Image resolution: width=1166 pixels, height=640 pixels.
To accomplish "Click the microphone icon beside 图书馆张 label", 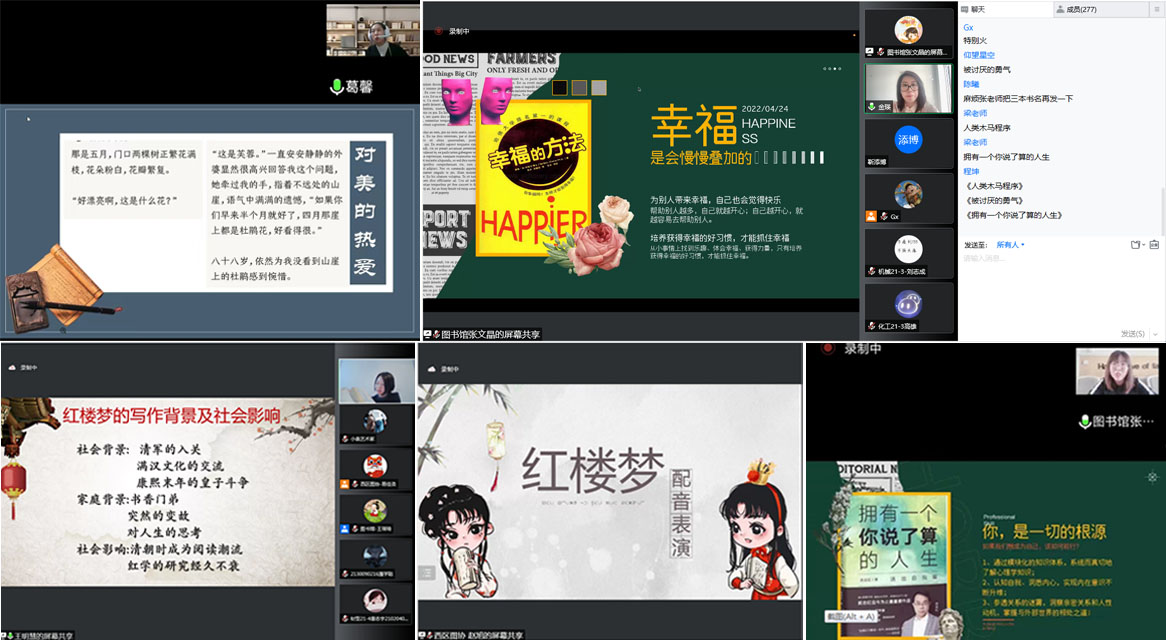I will click(1086, 423).
